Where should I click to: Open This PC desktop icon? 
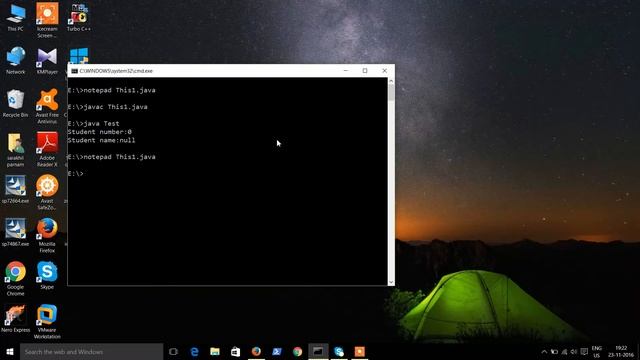(16, 18)
